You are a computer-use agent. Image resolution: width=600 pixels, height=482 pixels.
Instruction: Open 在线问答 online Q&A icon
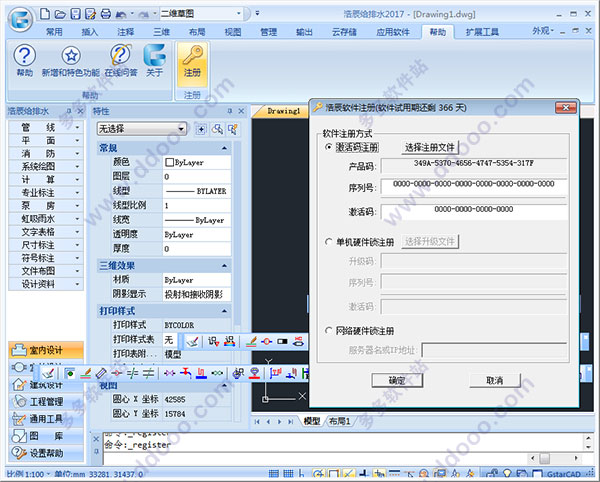(121, 60)
